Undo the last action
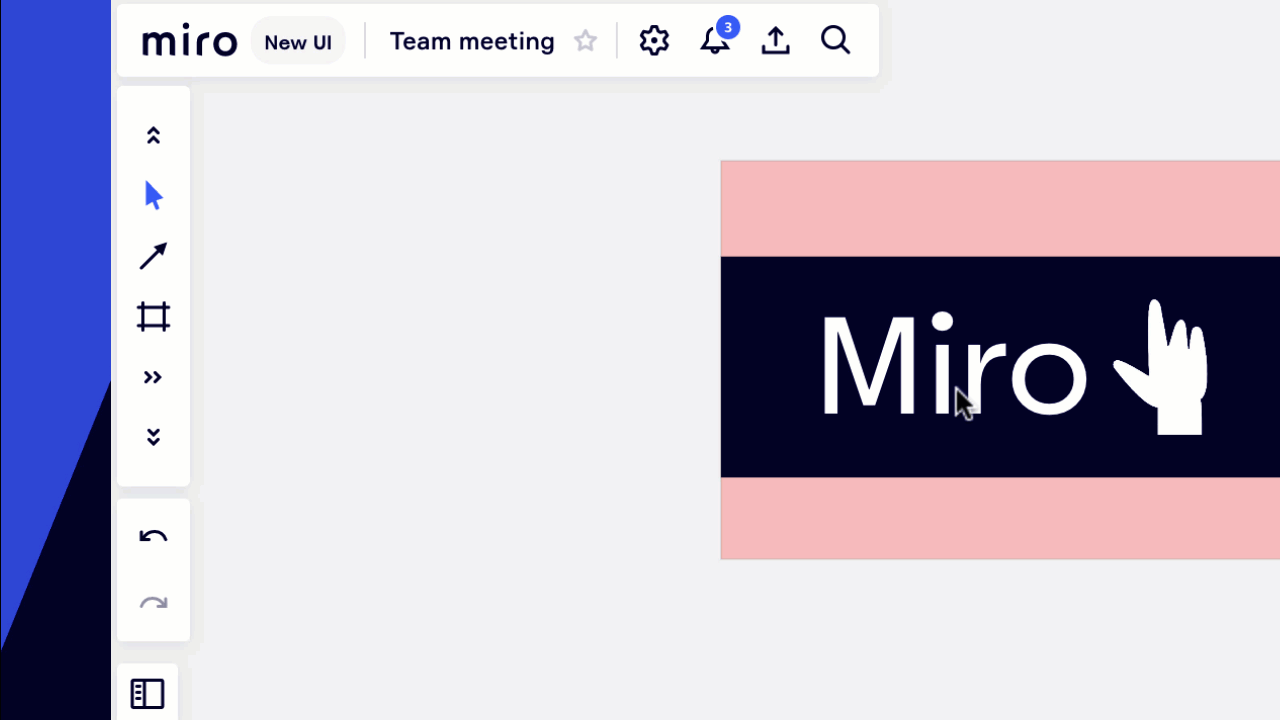1280x720 pixels. pyautogui.click(x=153, y=537)
